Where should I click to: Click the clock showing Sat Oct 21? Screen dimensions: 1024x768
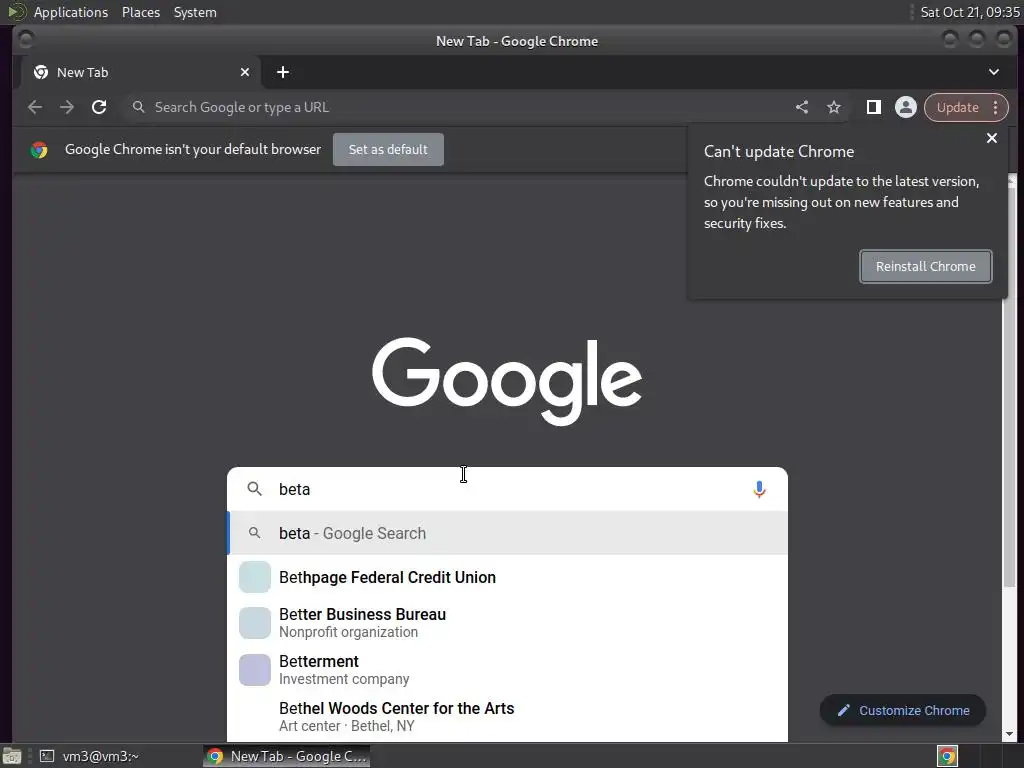click(969, 12)
